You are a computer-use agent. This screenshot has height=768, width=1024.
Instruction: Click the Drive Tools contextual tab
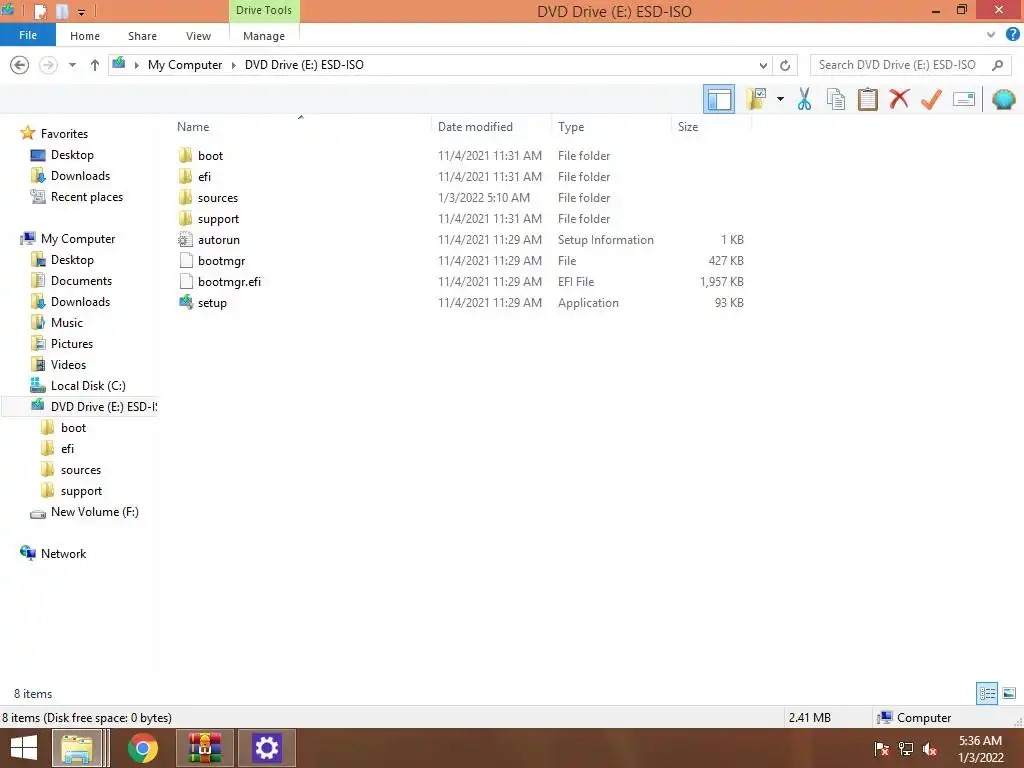point(264,10)
